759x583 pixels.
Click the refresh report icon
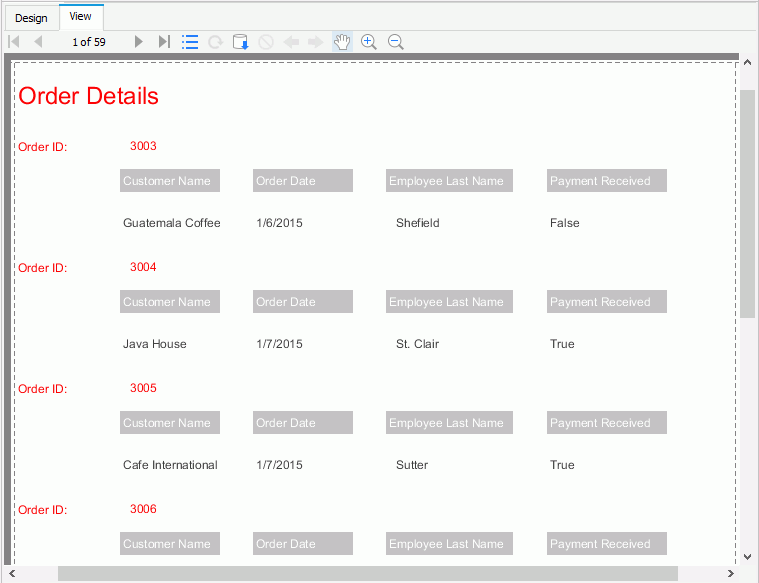(x=215, y=42)
